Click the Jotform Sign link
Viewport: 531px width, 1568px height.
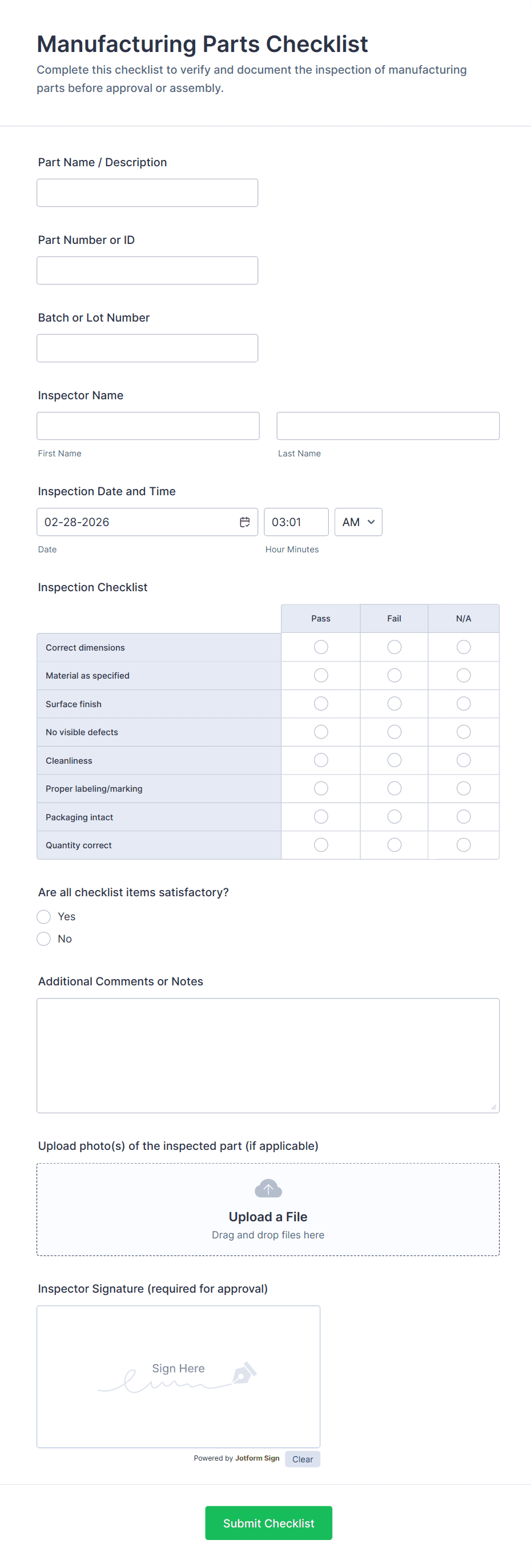coord(257,1458)
